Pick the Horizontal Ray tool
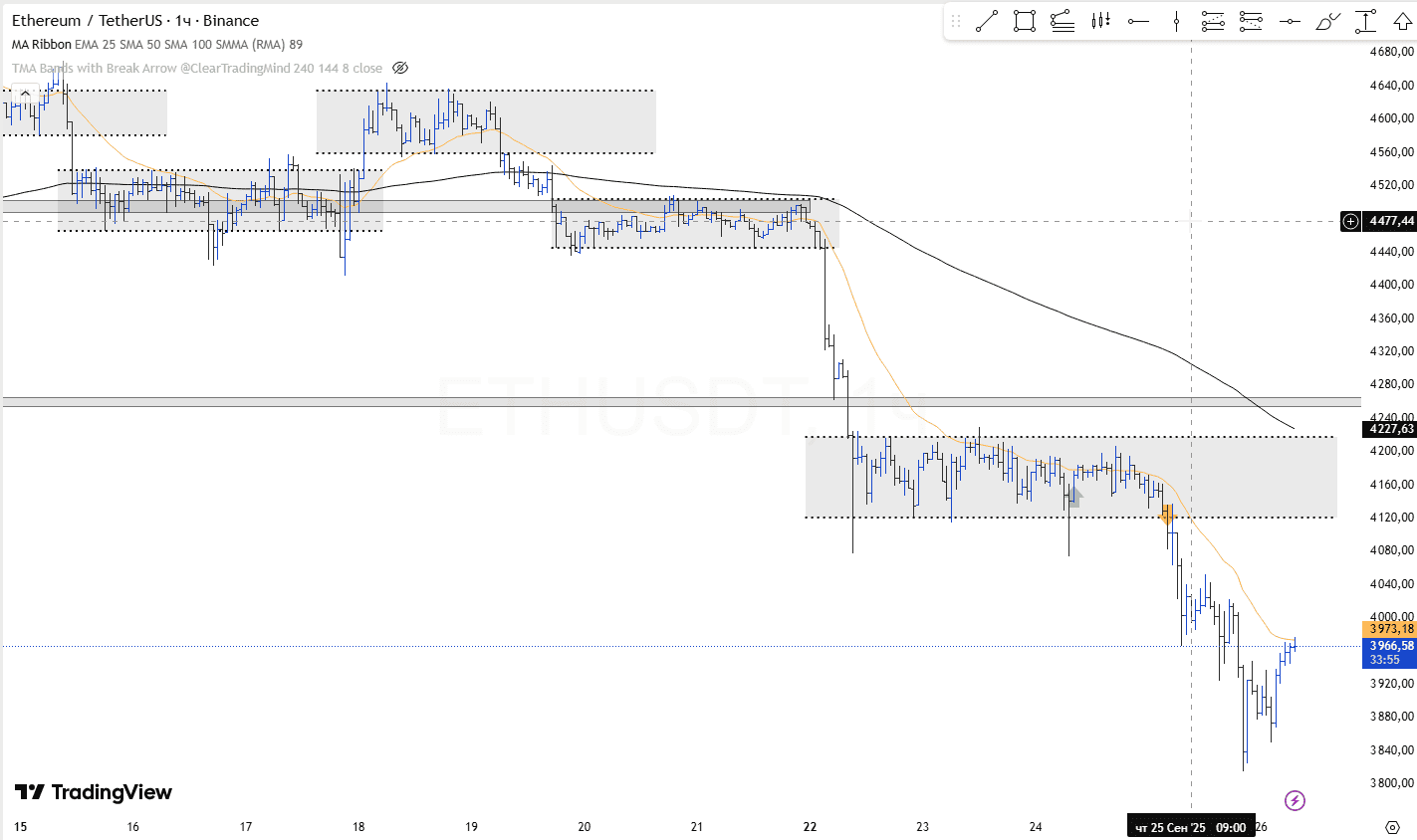The width and height of the screenshot is (1417, 840). (1138, 21)
